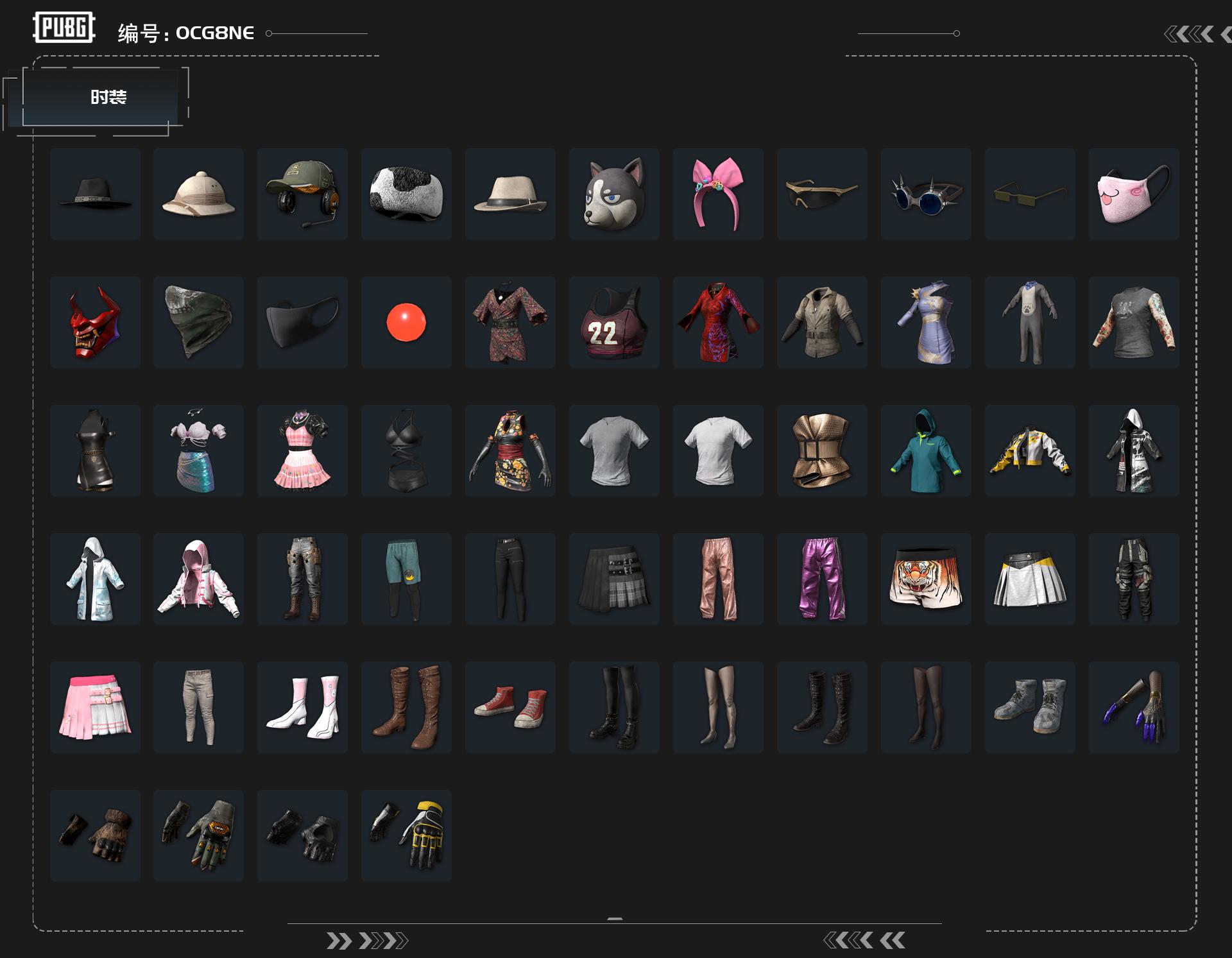The height and width of the screenshot is (958, 1232).
Task: Select the number 22 jersey top
Action: point(614,322)
